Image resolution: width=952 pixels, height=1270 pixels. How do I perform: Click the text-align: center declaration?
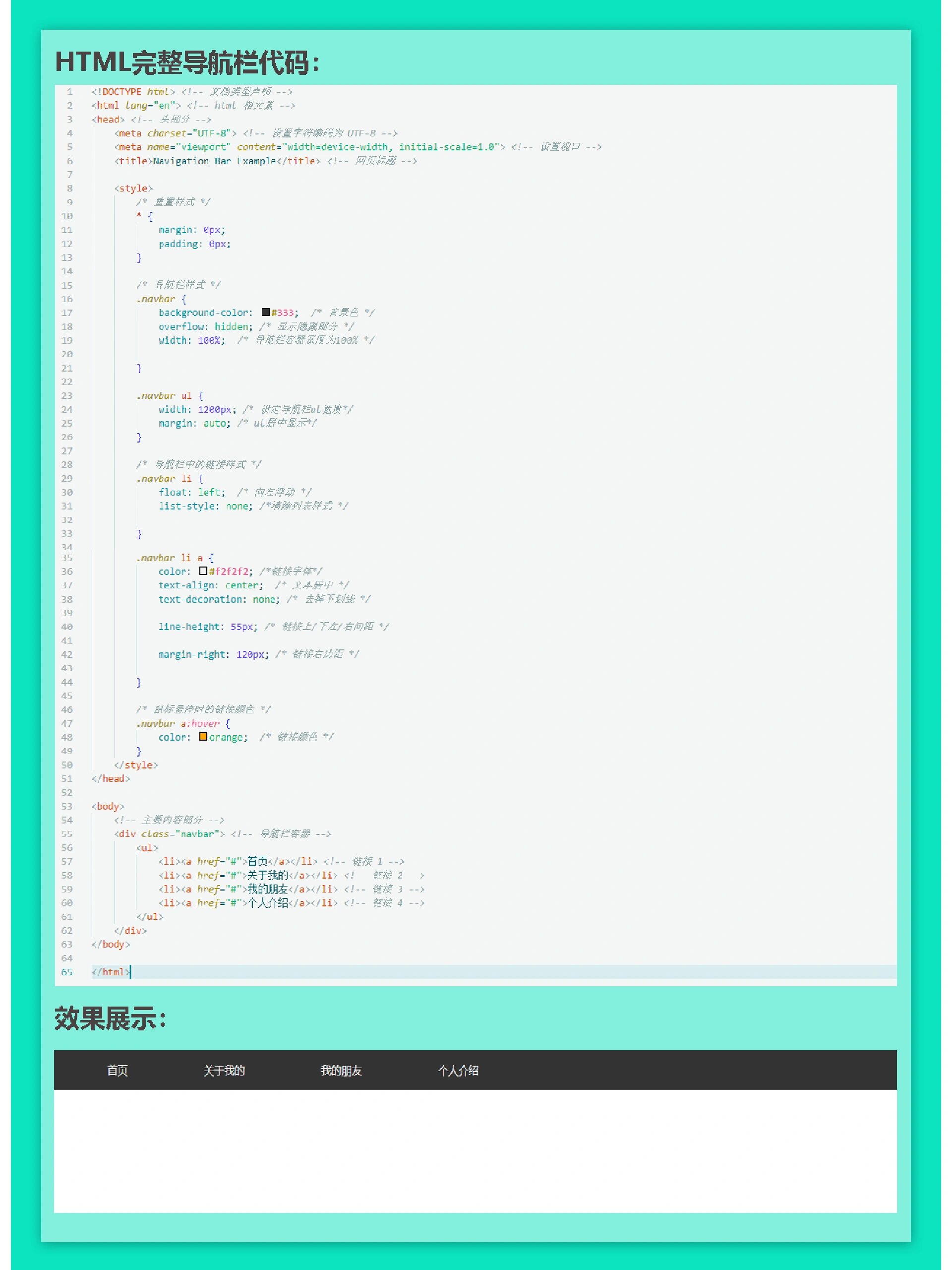[x=211, y=585]
